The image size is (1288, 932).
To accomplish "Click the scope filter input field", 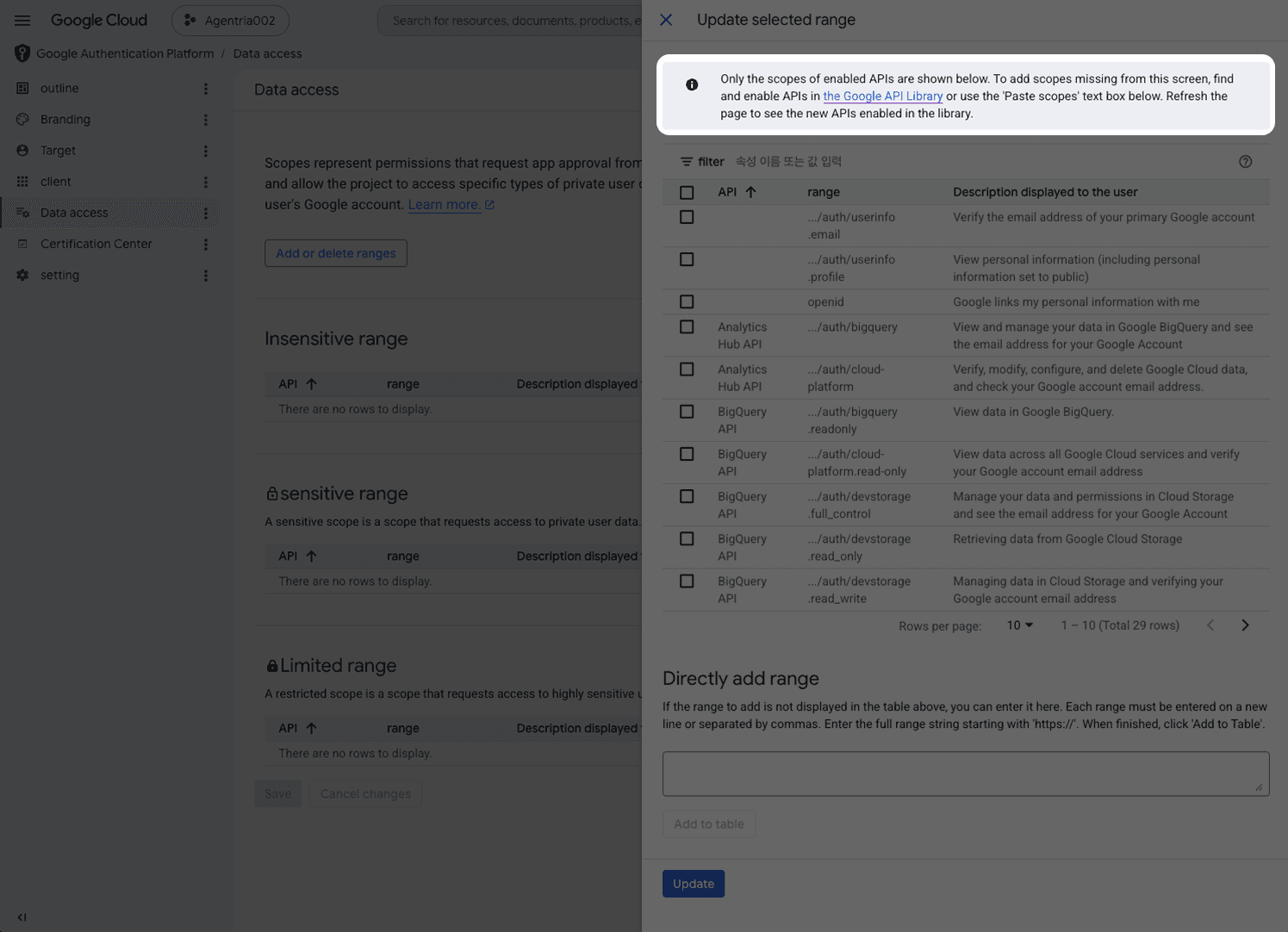I will coord(982,161).
